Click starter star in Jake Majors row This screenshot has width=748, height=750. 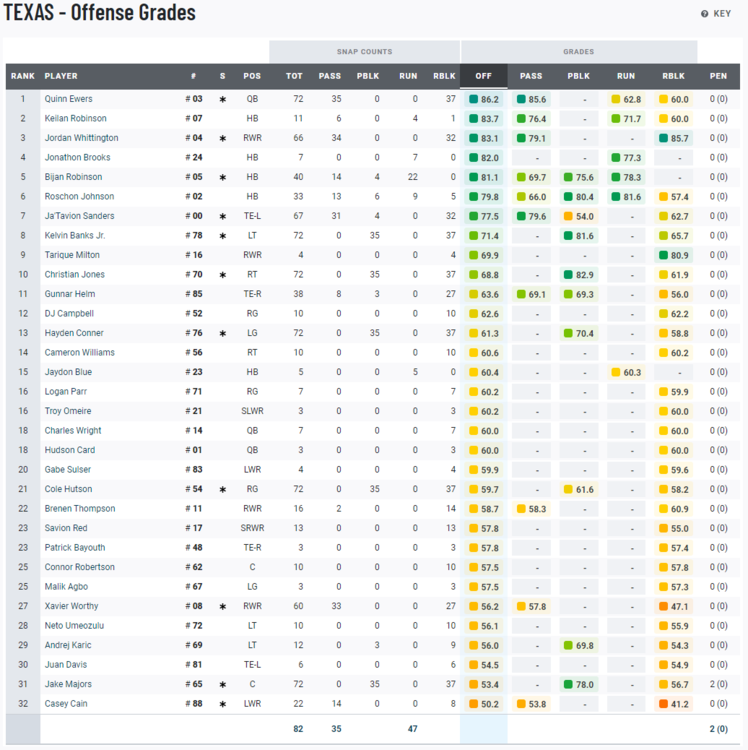coord(223,684)
